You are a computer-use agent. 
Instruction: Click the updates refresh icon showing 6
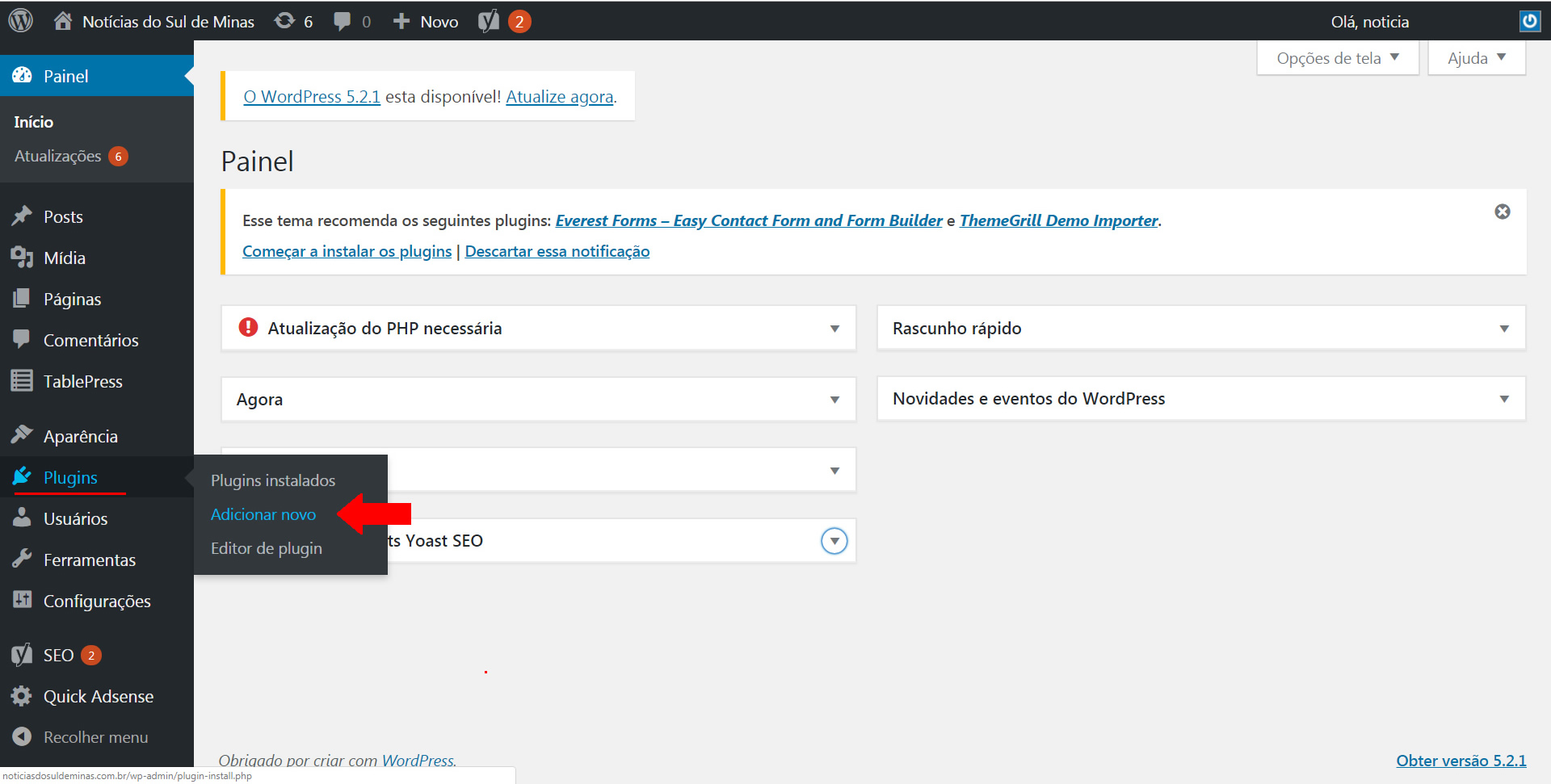click(x=284, y=21)
